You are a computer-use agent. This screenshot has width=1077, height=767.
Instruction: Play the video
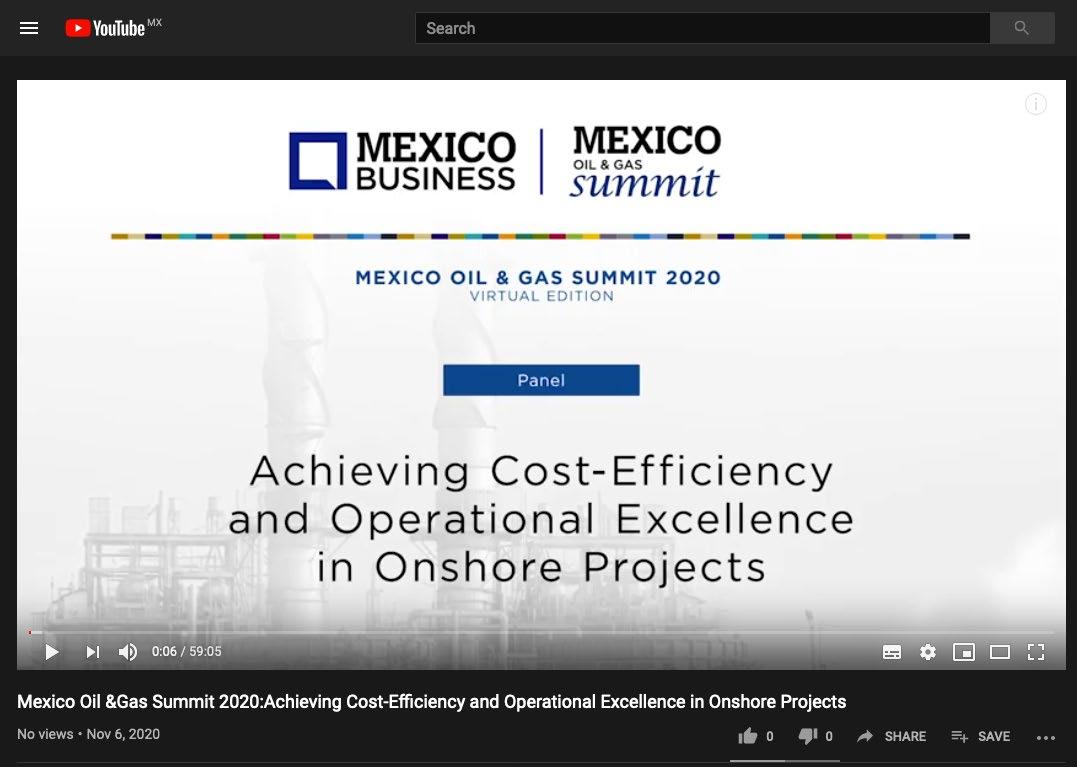(52, 652)
